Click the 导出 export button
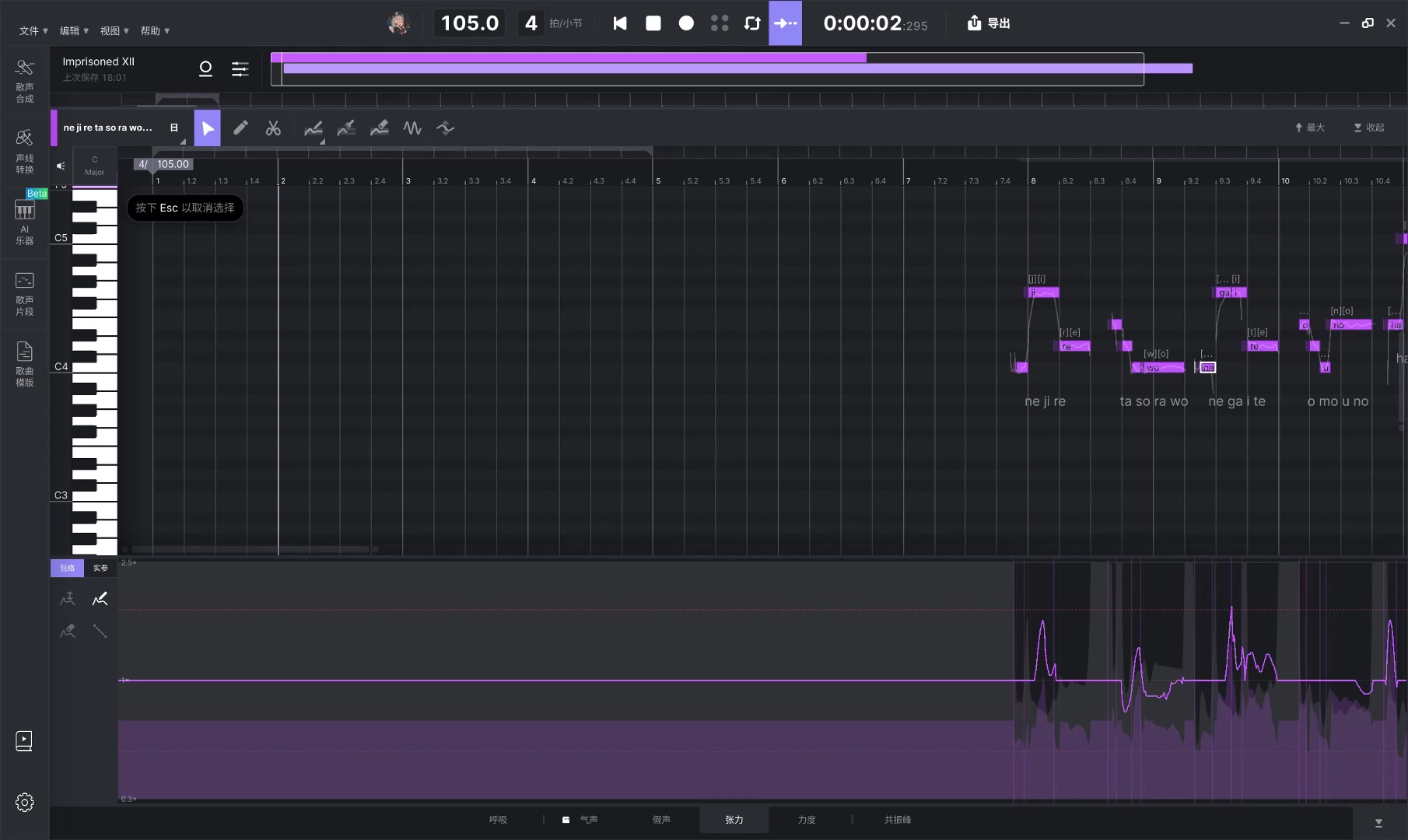The image size is (1408, 840). 989,23
